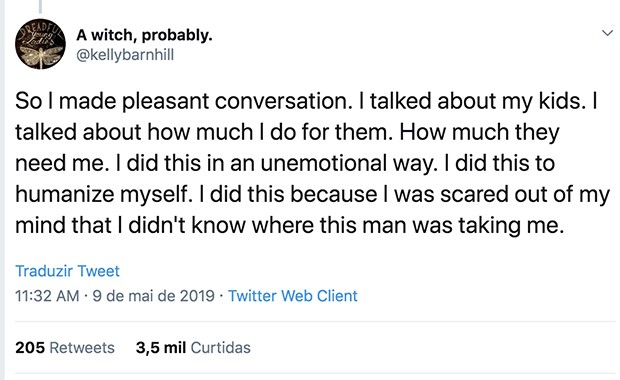Select the "Retweets" label text

coord(82,348)
